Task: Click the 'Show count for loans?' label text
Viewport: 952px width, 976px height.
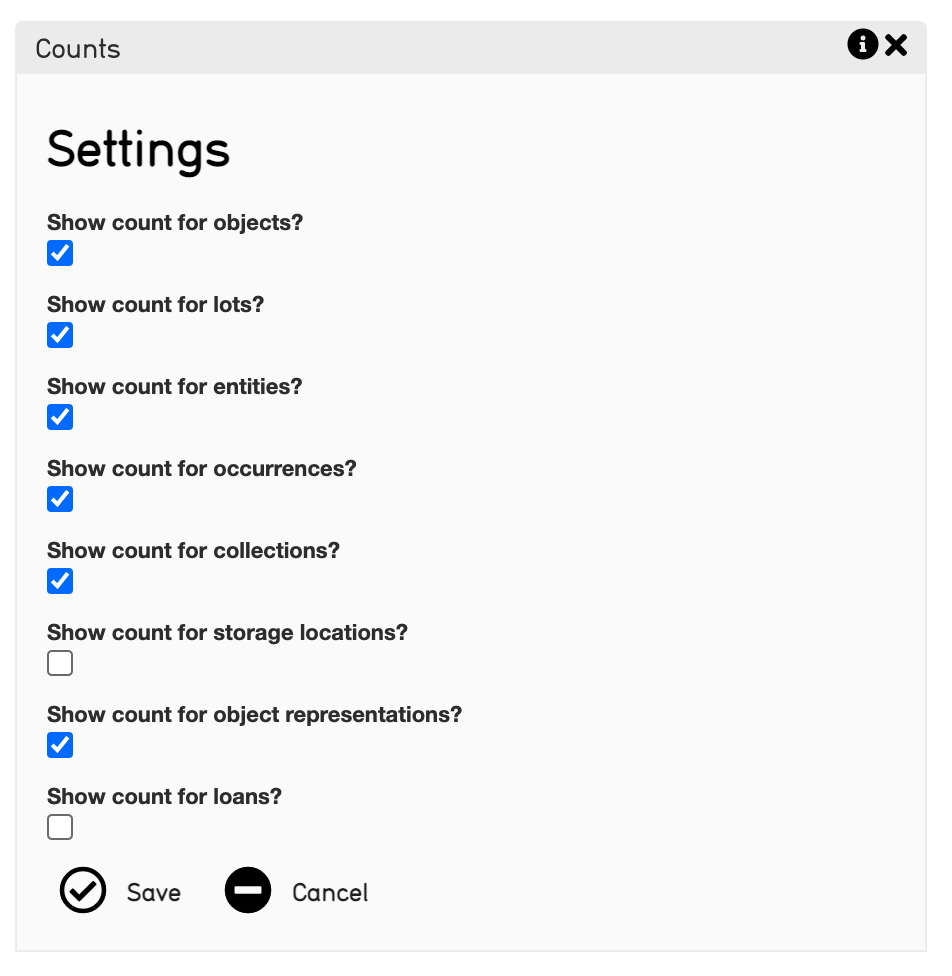Action: [x=165, y=797]
